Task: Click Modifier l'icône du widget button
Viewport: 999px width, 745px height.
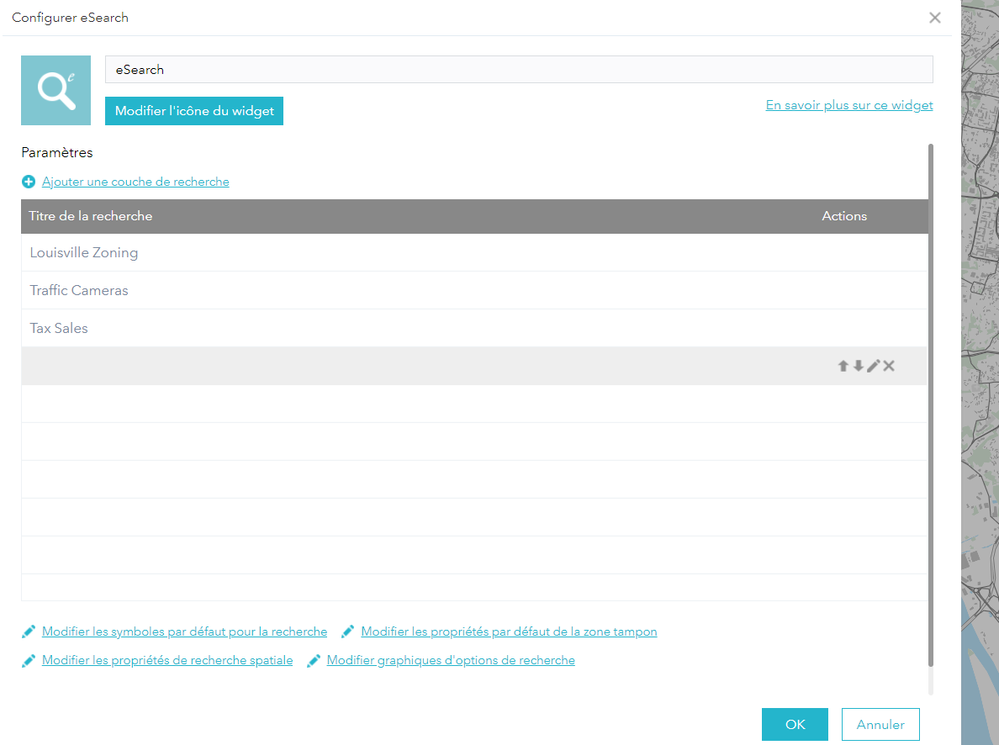Action: click(x=194, y=111)
